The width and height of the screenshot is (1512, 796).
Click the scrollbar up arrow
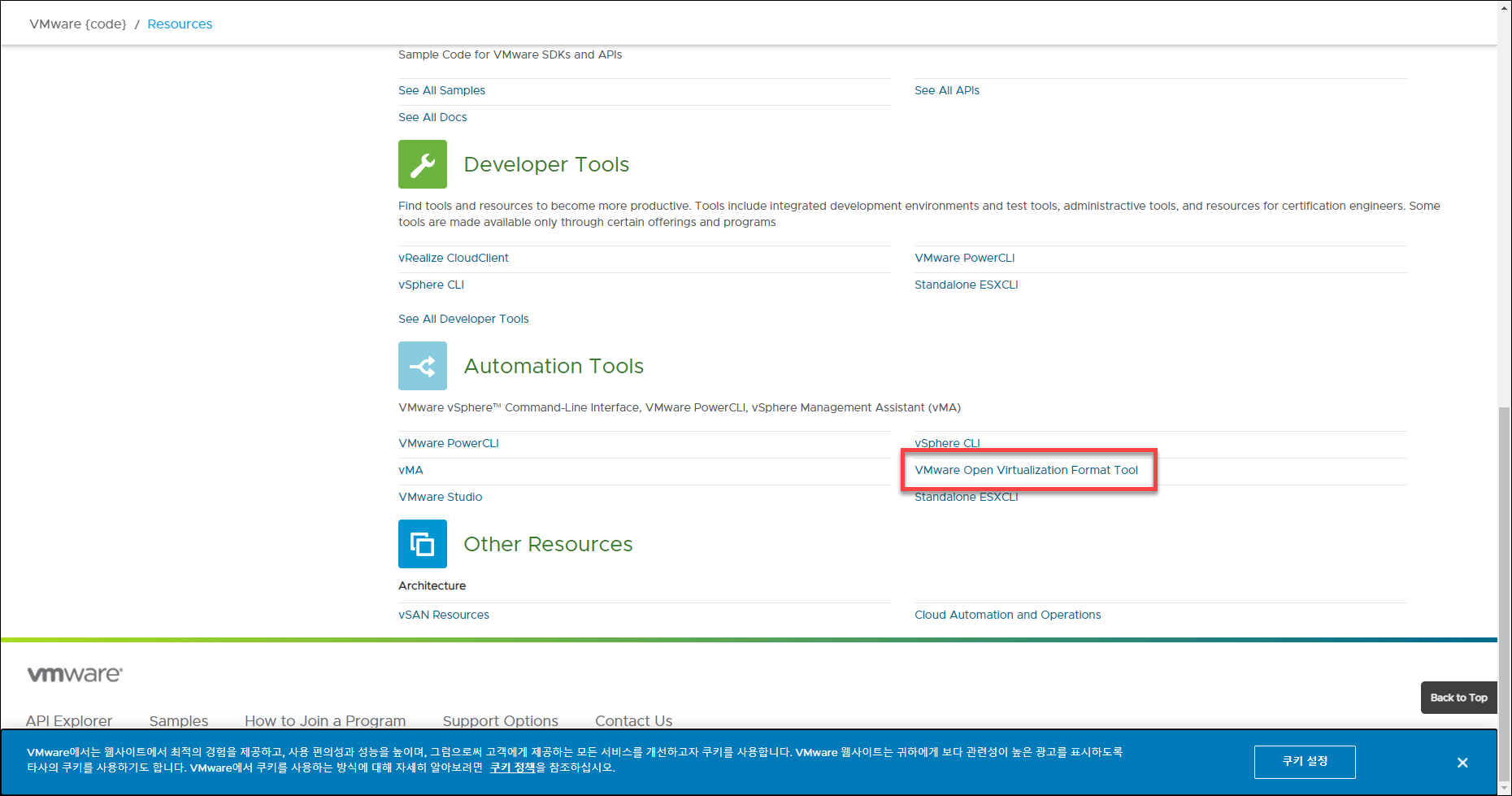pos(1505,7)
